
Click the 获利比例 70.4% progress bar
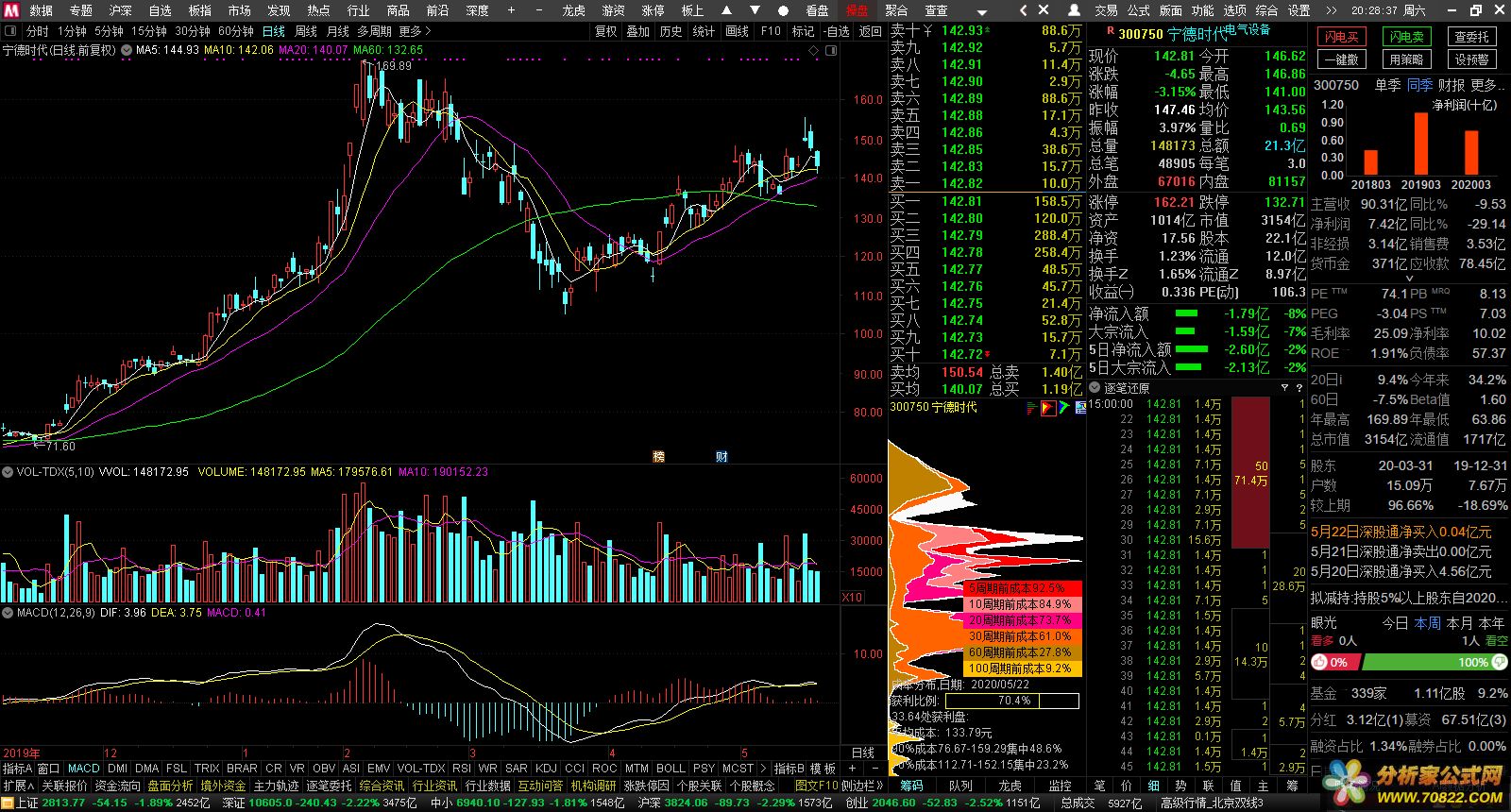tap(1014, 701)
